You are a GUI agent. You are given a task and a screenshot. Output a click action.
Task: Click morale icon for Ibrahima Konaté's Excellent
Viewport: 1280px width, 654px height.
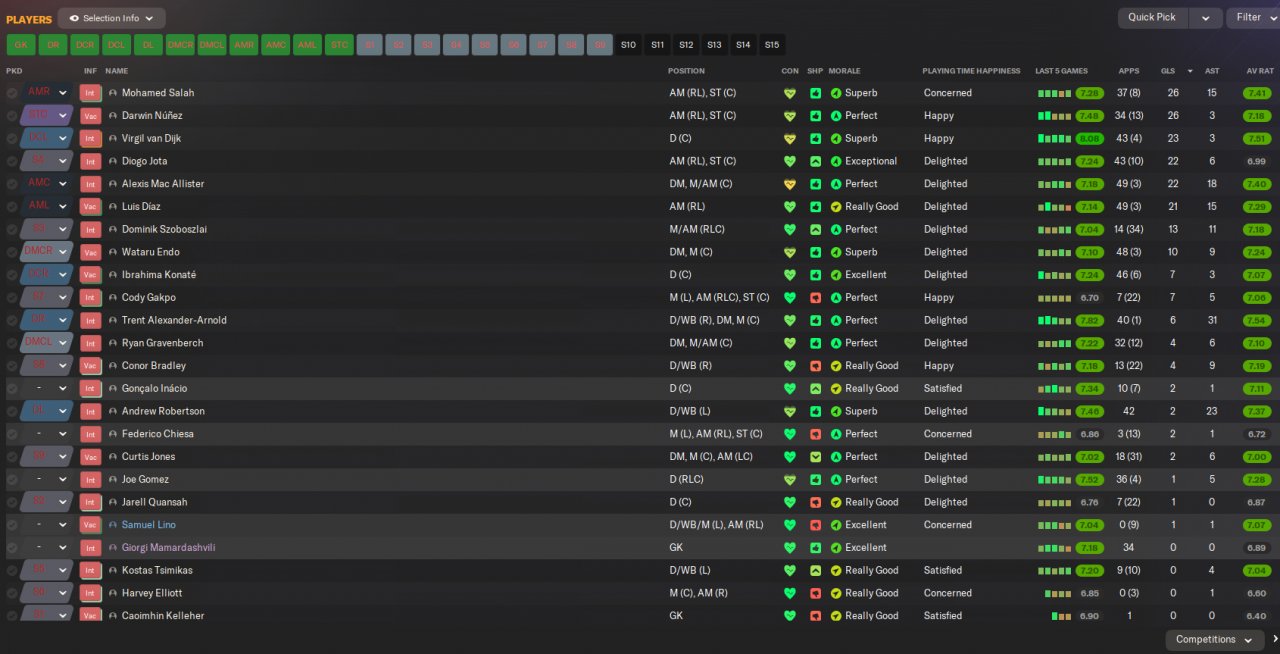coord(836,275)
